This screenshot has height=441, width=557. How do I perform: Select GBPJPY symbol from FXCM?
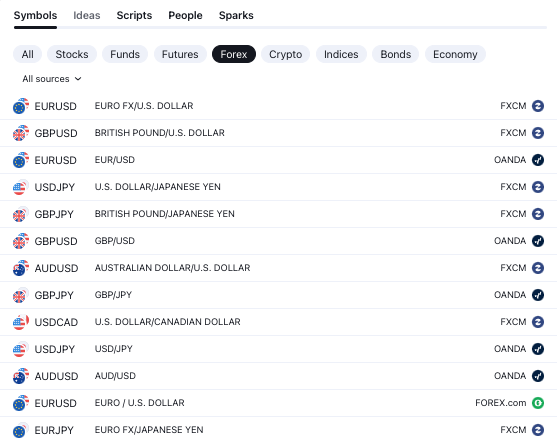[54, 214]
